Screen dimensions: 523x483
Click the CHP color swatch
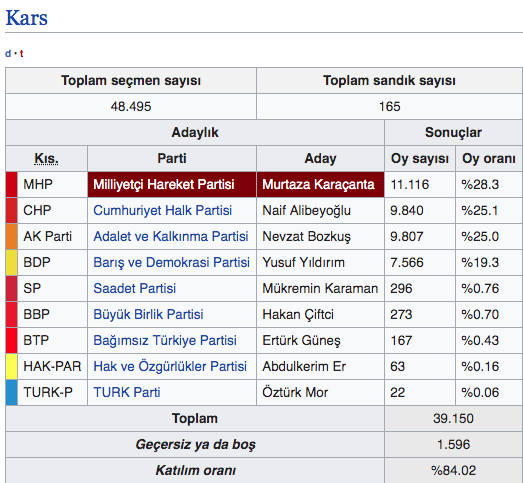tap(11, 210)
